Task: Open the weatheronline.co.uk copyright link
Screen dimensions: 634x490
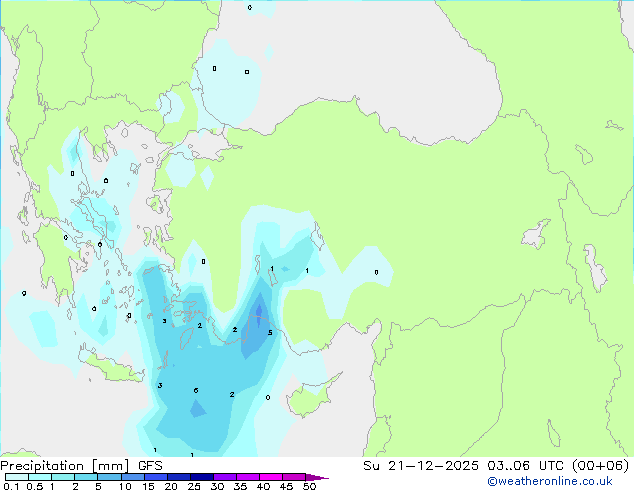Action: (549, 481)
